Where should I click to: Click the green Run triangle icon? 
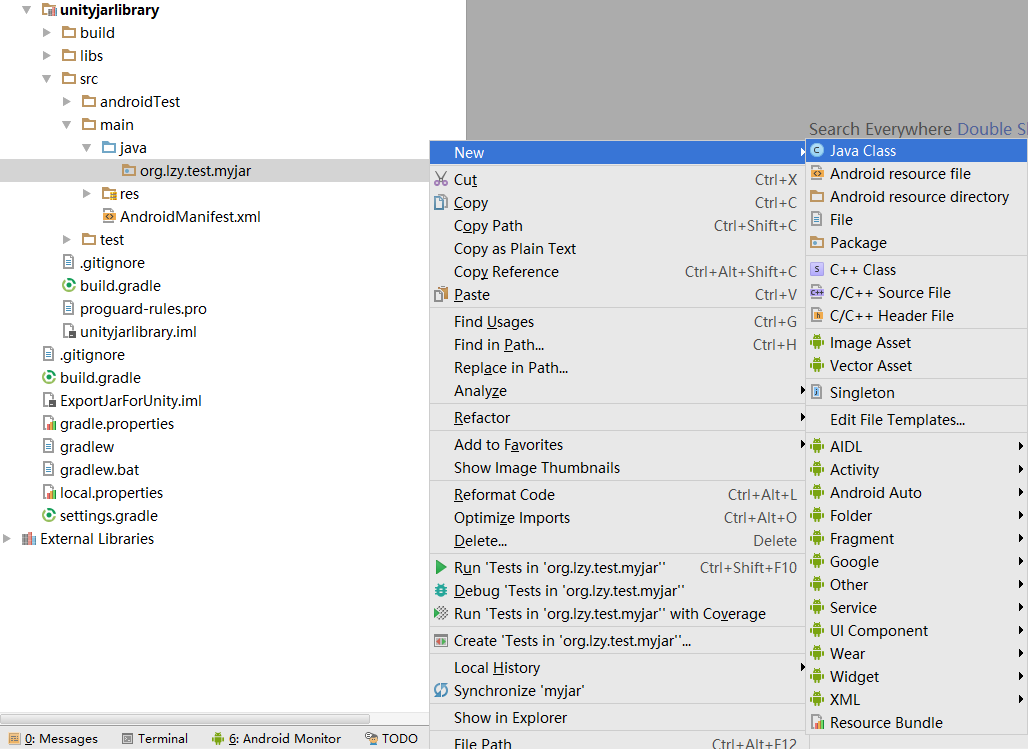[x=441, y=567]
